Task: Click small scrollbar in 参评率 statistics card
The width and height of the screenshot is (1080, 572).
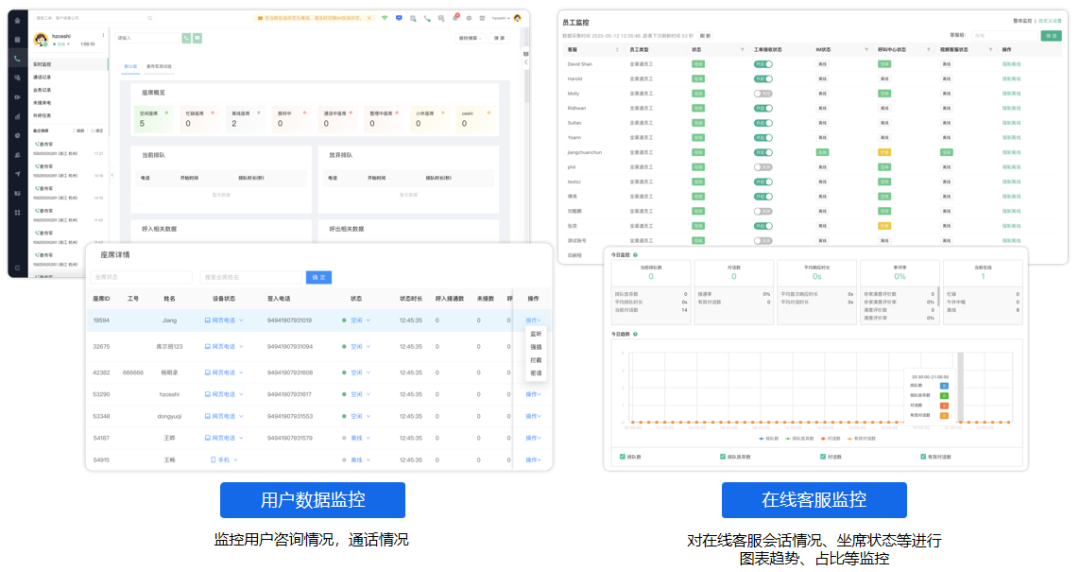Action: (x=938, y=296)
